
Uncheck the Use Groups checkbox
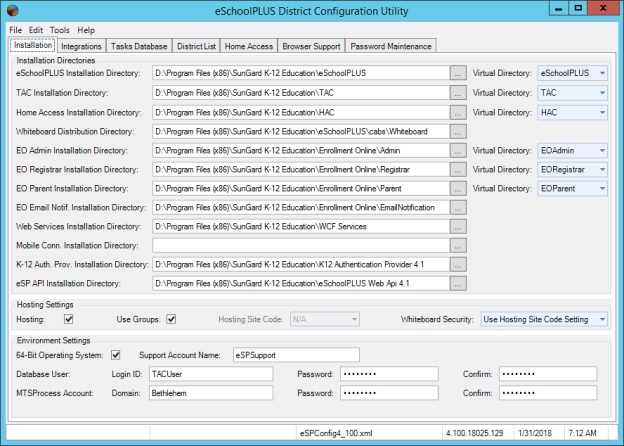tap(171, 320)
